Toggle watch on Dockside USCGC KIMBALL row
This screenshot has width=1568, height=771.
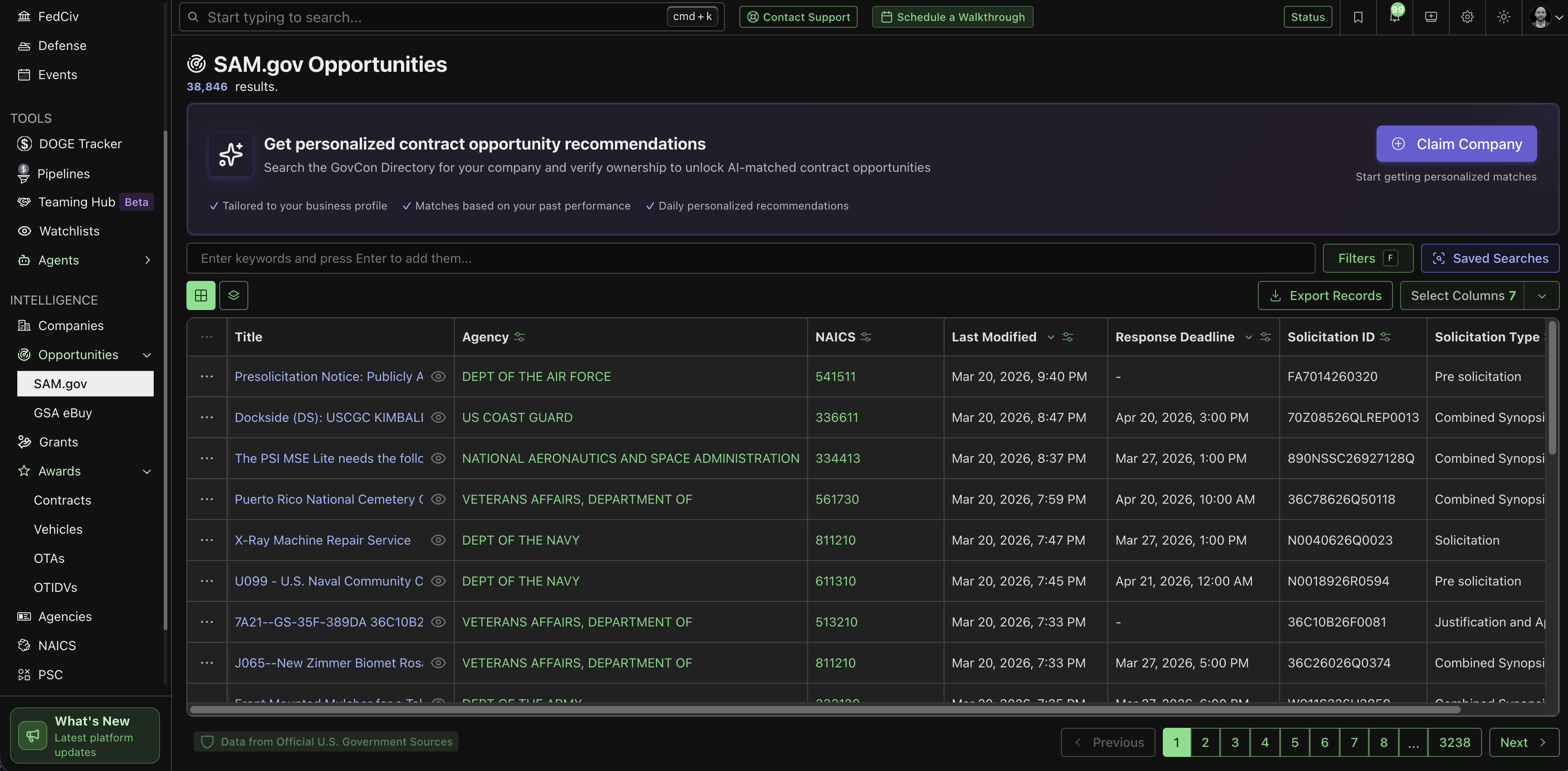click(438, 417)
